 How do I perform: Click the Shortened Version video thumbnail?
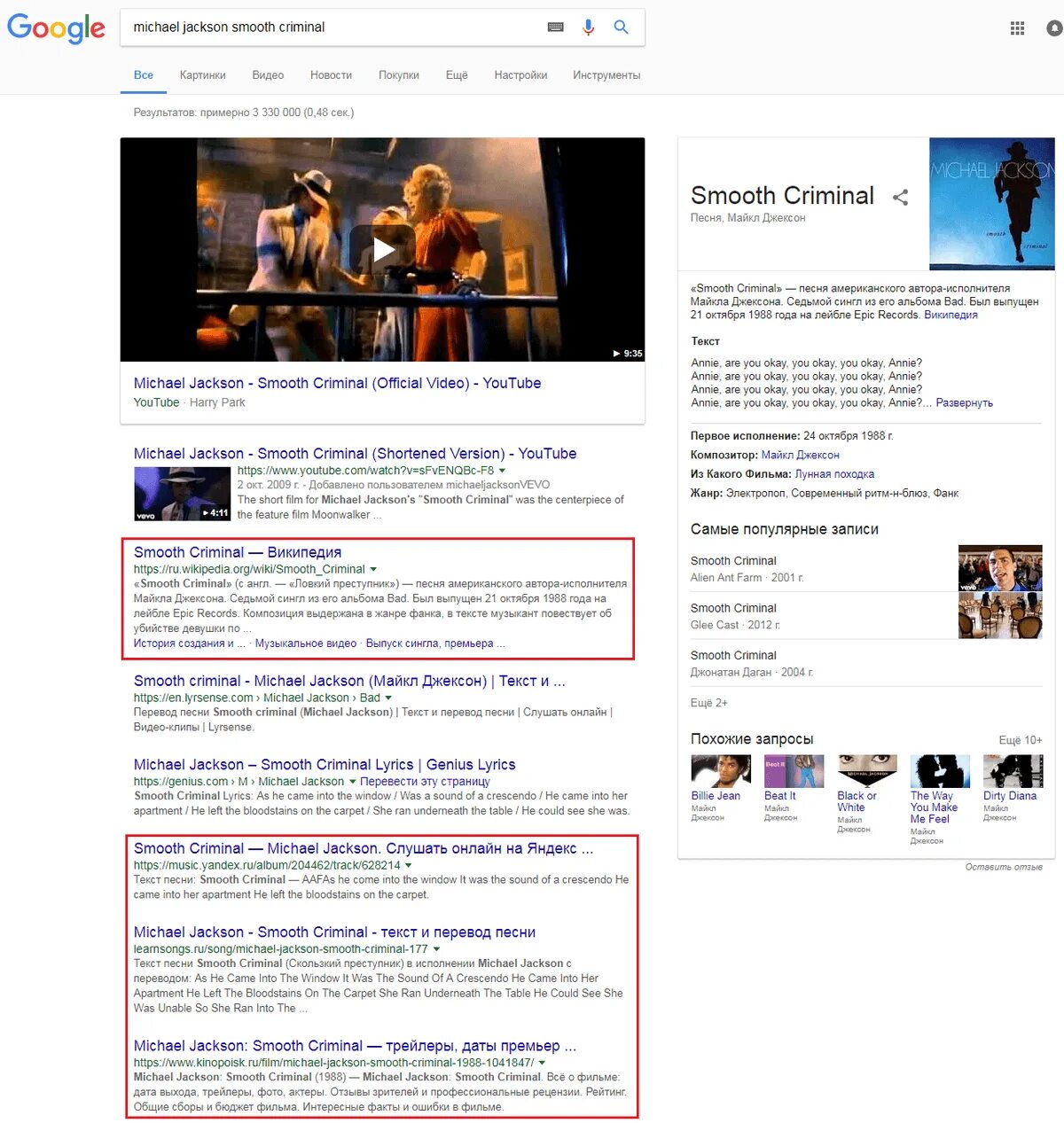182,494
